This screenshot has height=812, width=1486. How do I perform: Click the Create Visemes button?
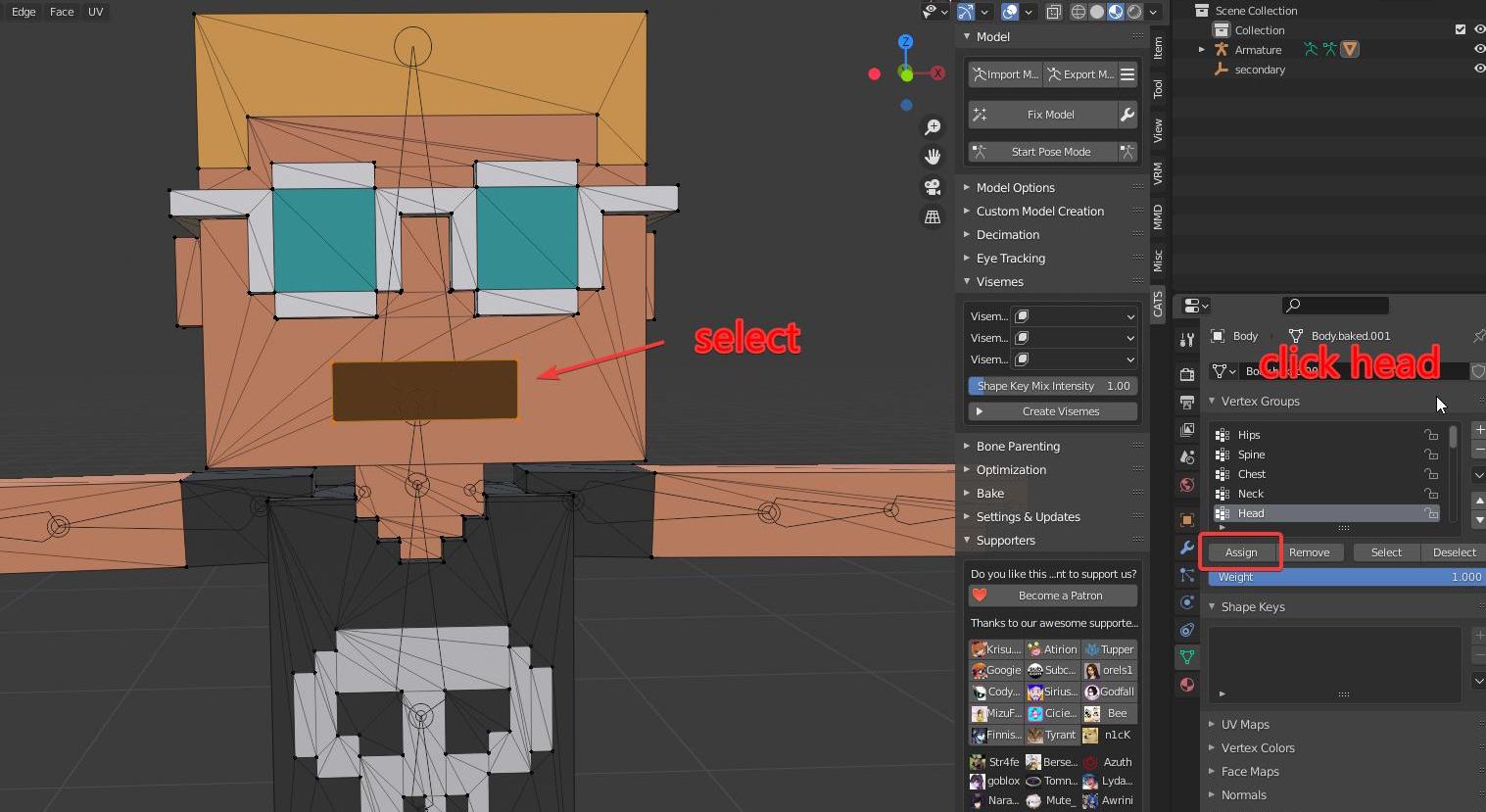click(1060, 411)
